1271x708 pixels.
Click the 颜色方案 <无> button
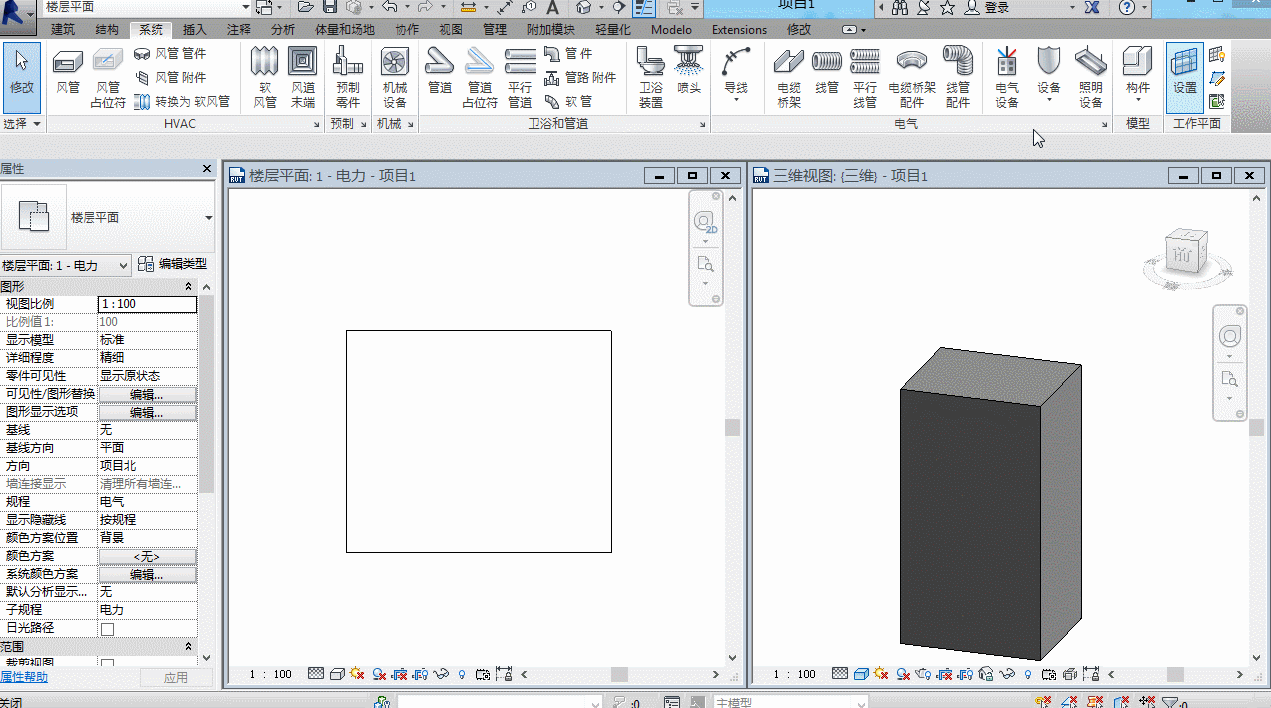click(x=147, y=557)
